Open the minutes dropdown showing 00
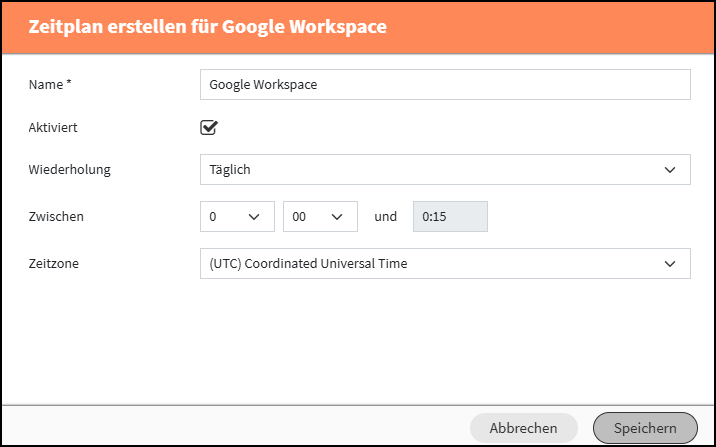716x447 pixels. pos(320,216)
